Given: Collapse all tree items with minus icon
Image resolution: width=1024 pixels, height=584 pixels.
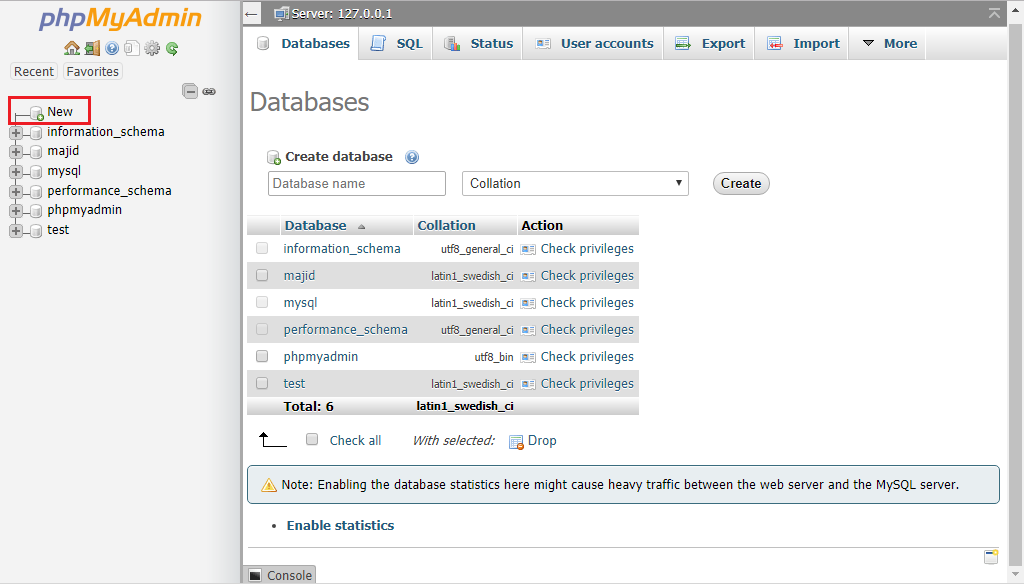Looking at the screenshot, I should click(x=189, y=91).
